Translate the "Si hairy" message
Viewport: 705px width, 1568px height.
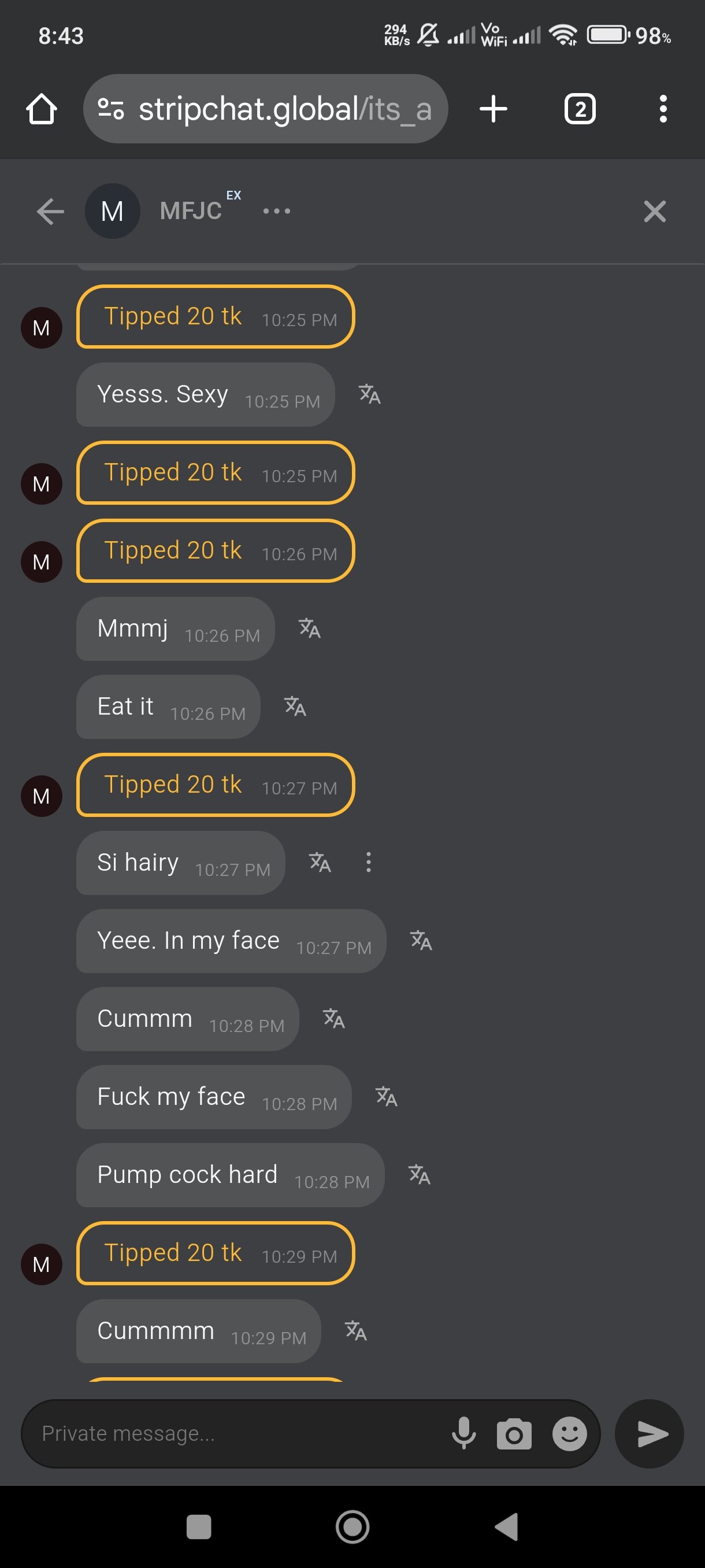(320, 863)
